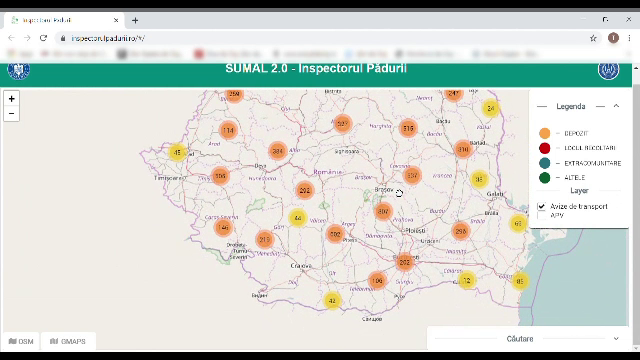Open the orange 219 cluster marker
640x360 pixels.
click(264, 240)
